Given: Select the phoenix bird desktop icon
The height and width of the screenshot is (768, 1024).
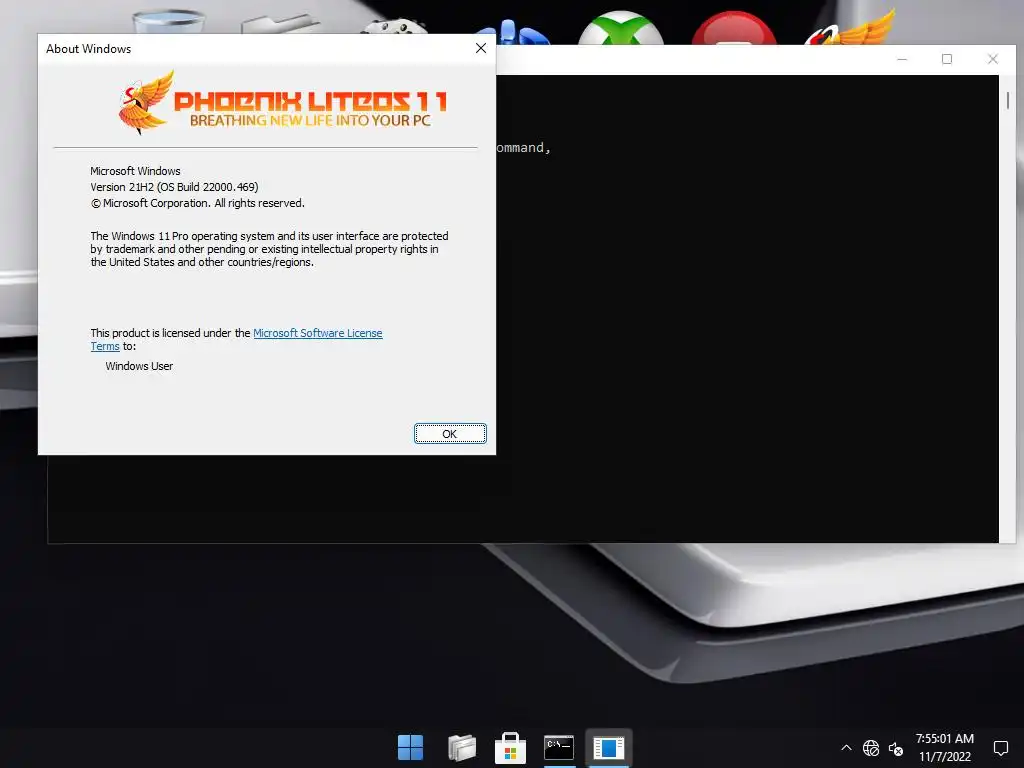Looking at the screenshot, I should tap(850, 27).
